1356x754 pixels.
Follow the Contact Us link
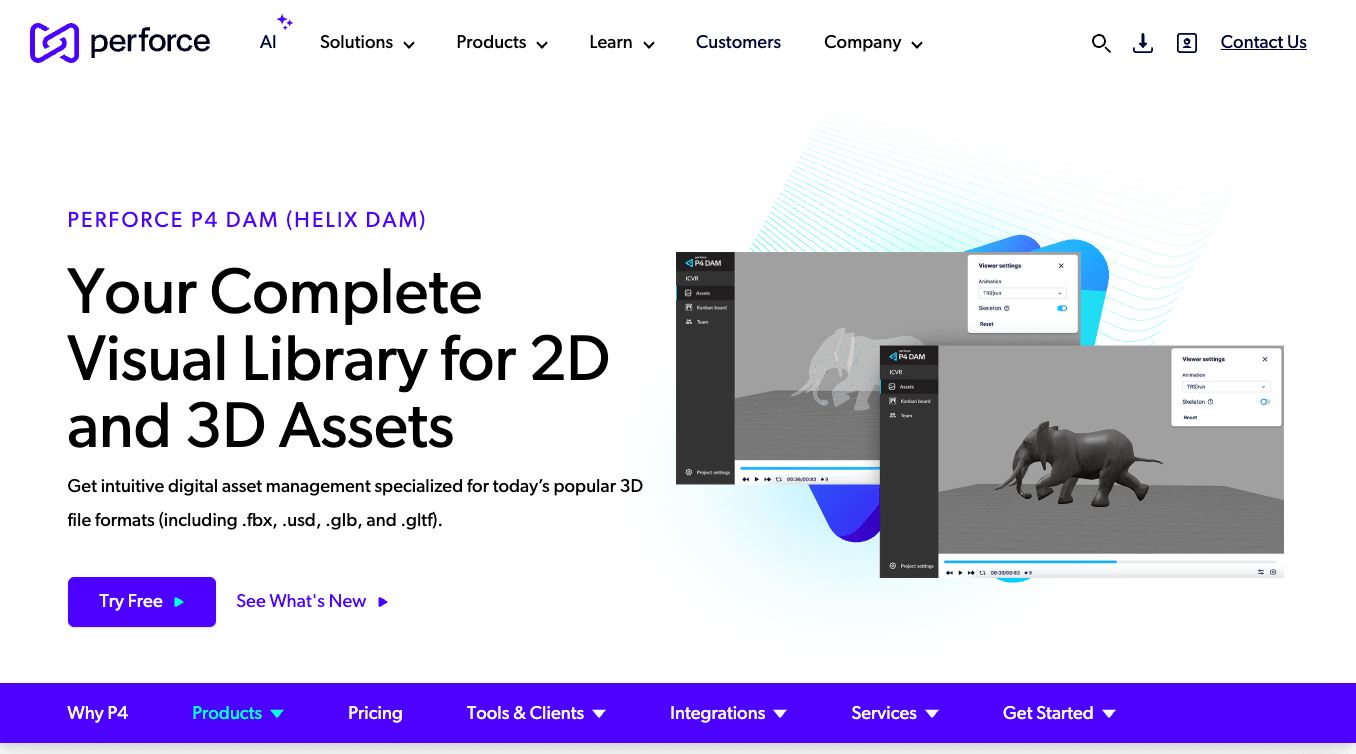click(x=1264, y=42)
